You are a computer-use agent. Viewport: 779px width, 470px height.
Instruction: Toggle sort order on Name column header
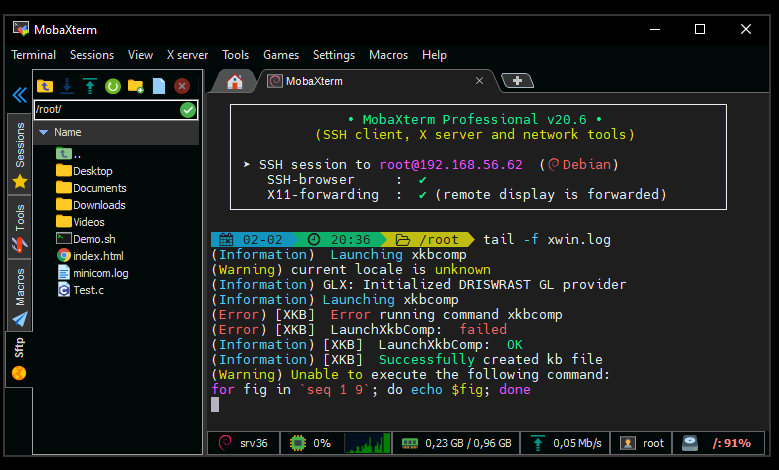[68, 132]
